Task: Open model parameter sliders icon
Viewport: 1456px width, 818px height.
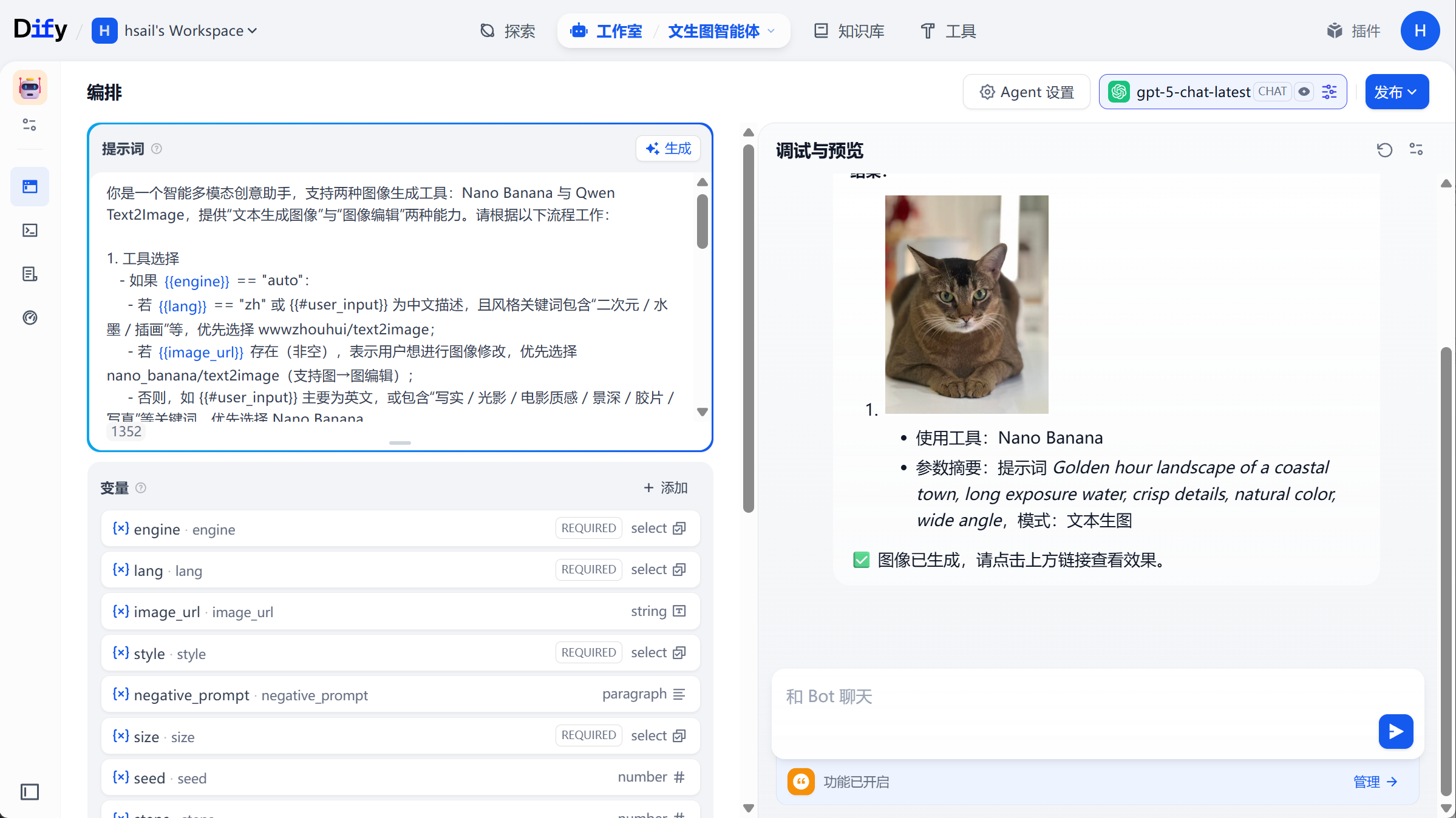Action: coord(1330,92)
